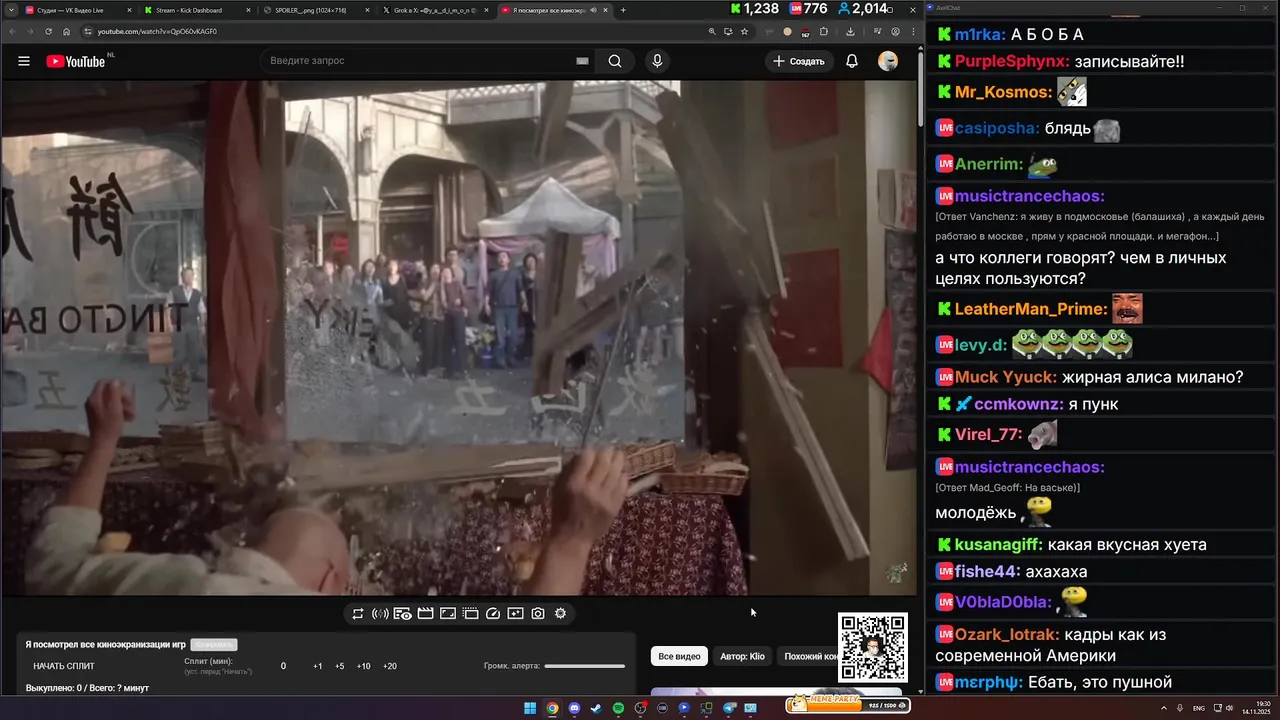Start voice search with microphone icon
Viewport: 1280px width, 720px height.
click(x=657, y=61)
